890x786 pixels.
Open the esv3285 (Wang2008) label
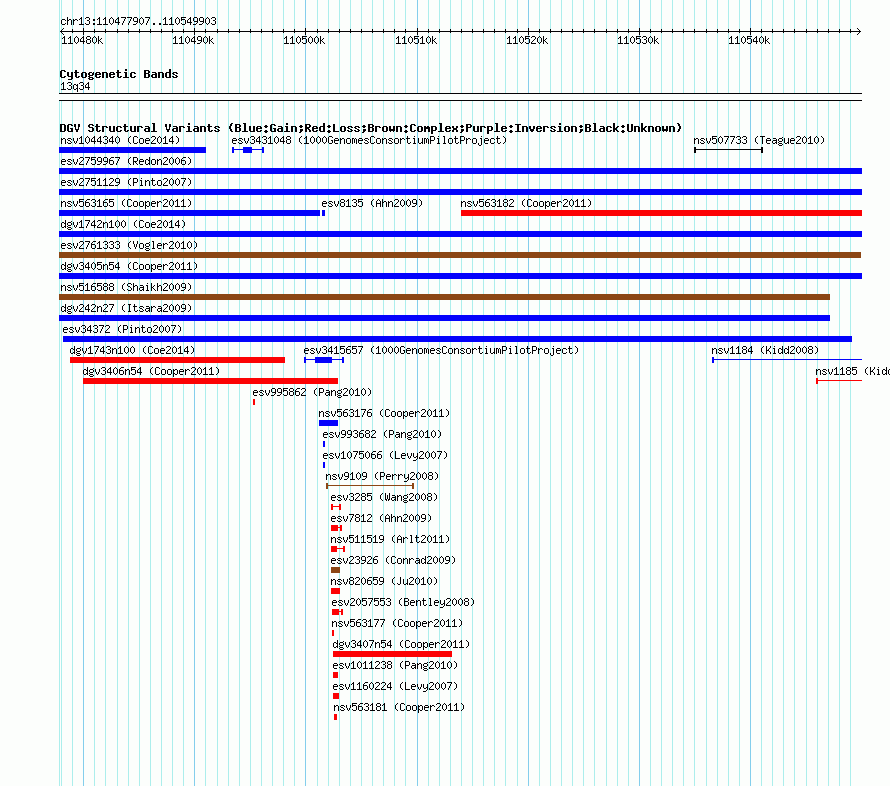[384, 497]
